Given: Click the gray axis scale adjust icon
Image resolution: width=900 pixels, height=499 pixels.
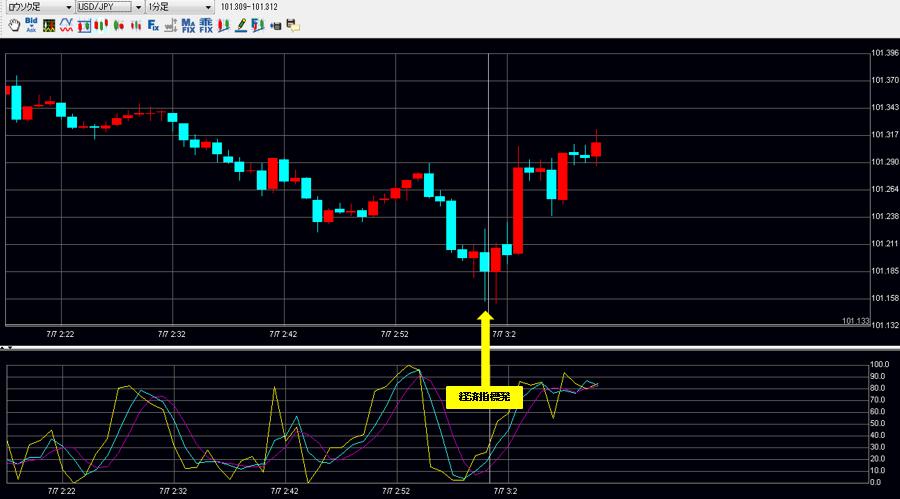Looking at the screenshot, I should (170, 25).
